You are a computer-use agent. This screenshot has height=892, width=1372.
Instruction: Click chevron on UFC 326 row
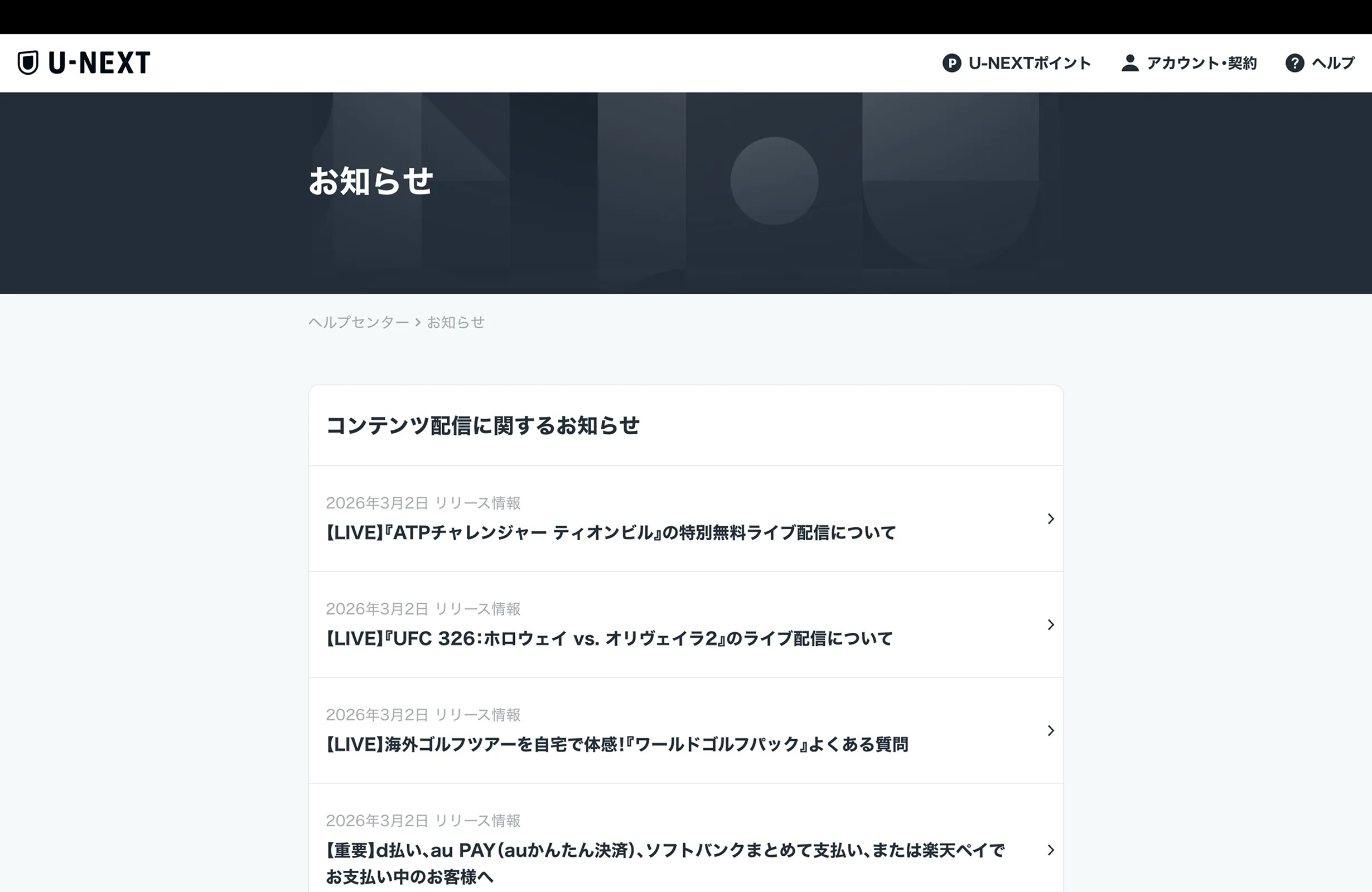tap(1050, 624)
